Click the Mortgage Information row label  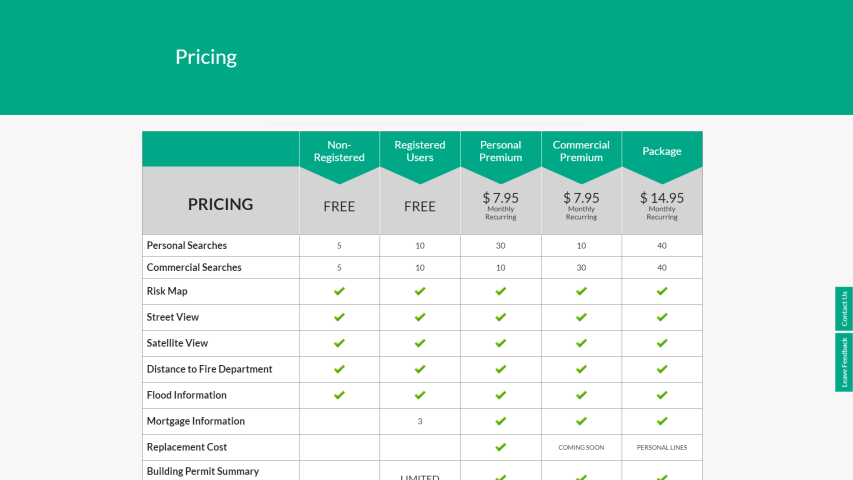point(196,421)
